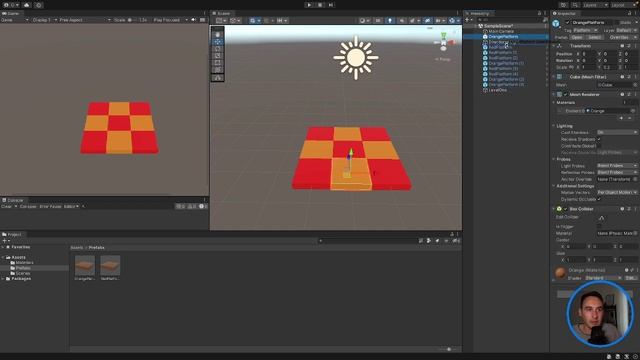Start Play mode with the Play button

click(309, 5)
